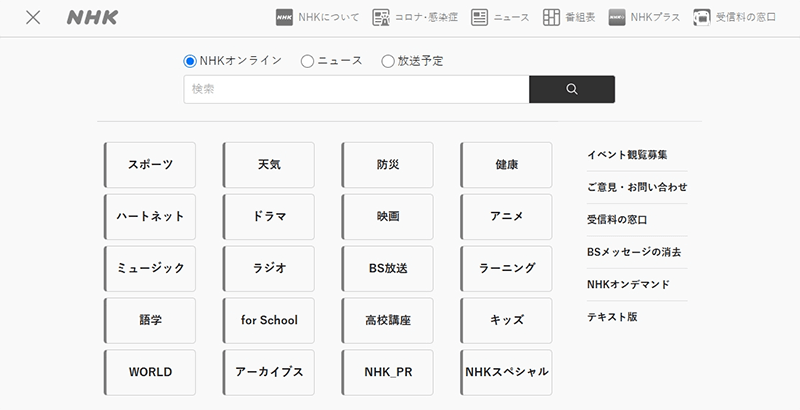Open the 防災 category

388,165
